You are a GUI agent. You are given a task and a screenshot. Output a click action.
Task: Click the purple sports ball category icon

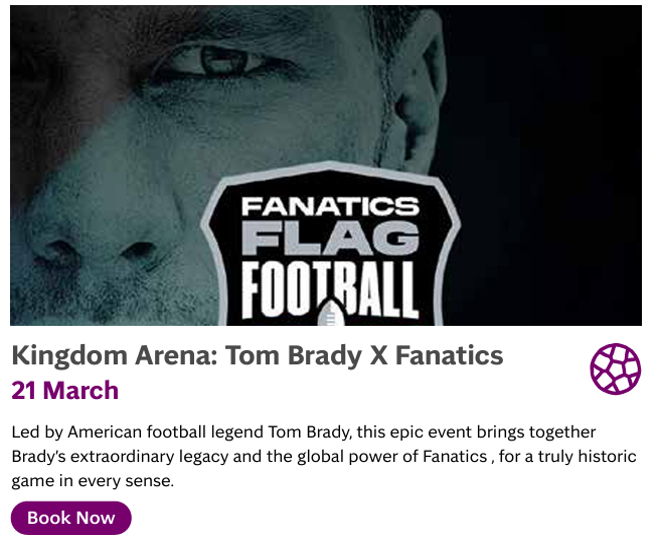[615, 369]
